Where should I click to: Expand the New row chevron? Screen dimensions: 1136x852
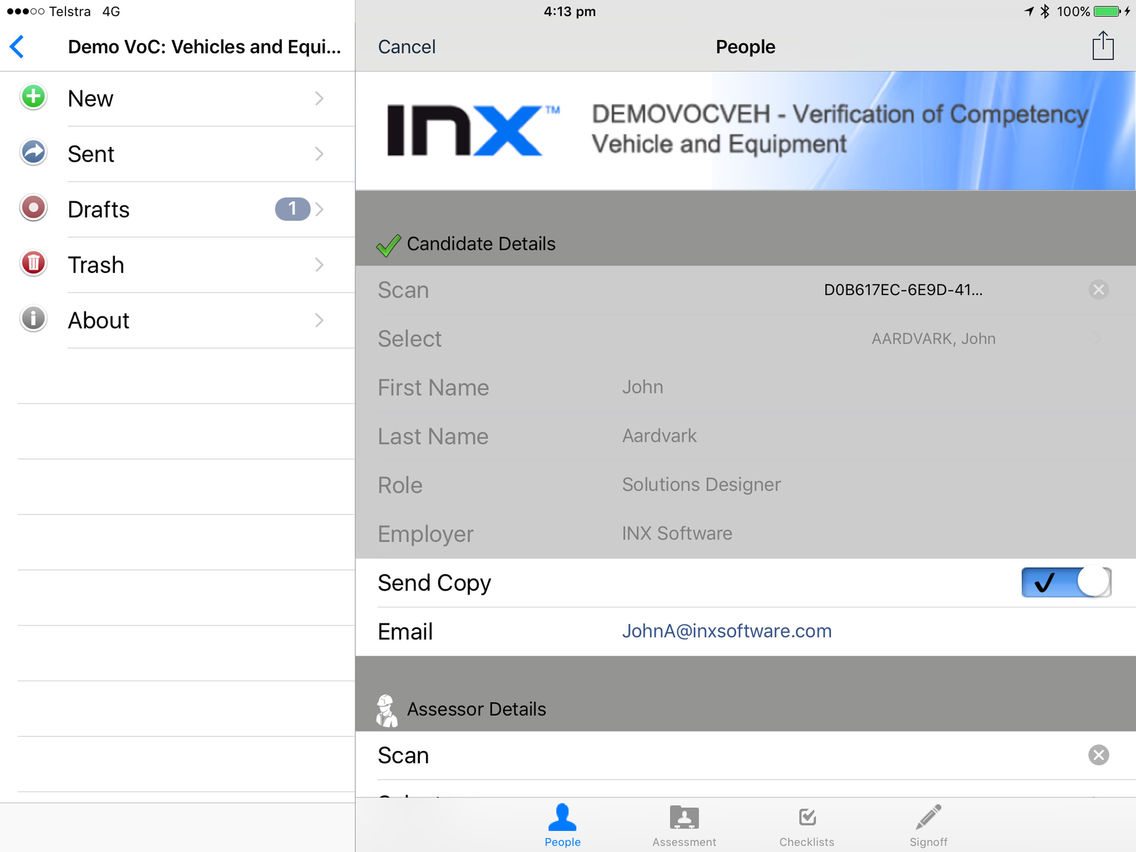pos(320,99)
